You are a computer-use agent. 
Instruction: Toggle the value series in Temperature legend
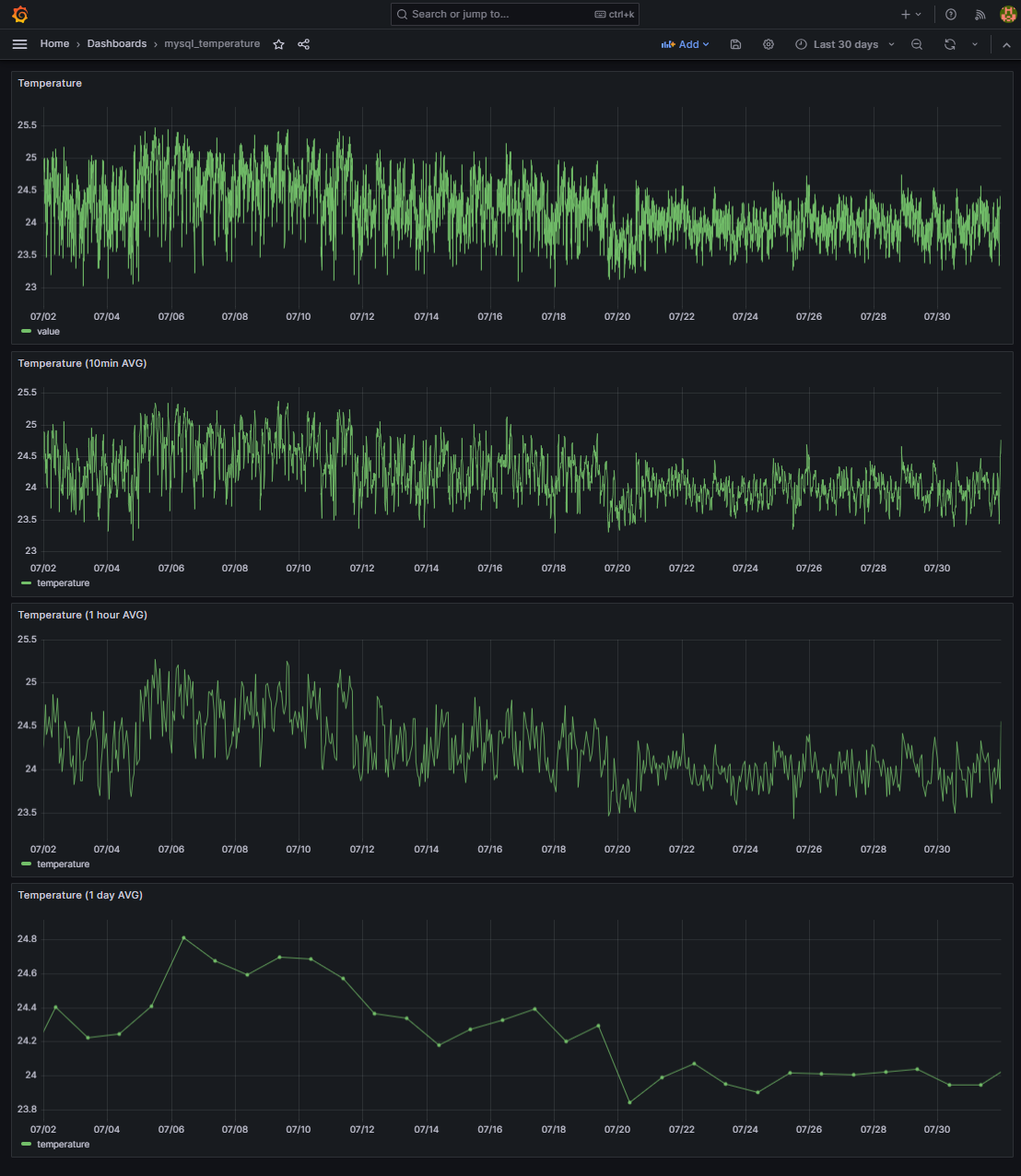coord(48,332)
